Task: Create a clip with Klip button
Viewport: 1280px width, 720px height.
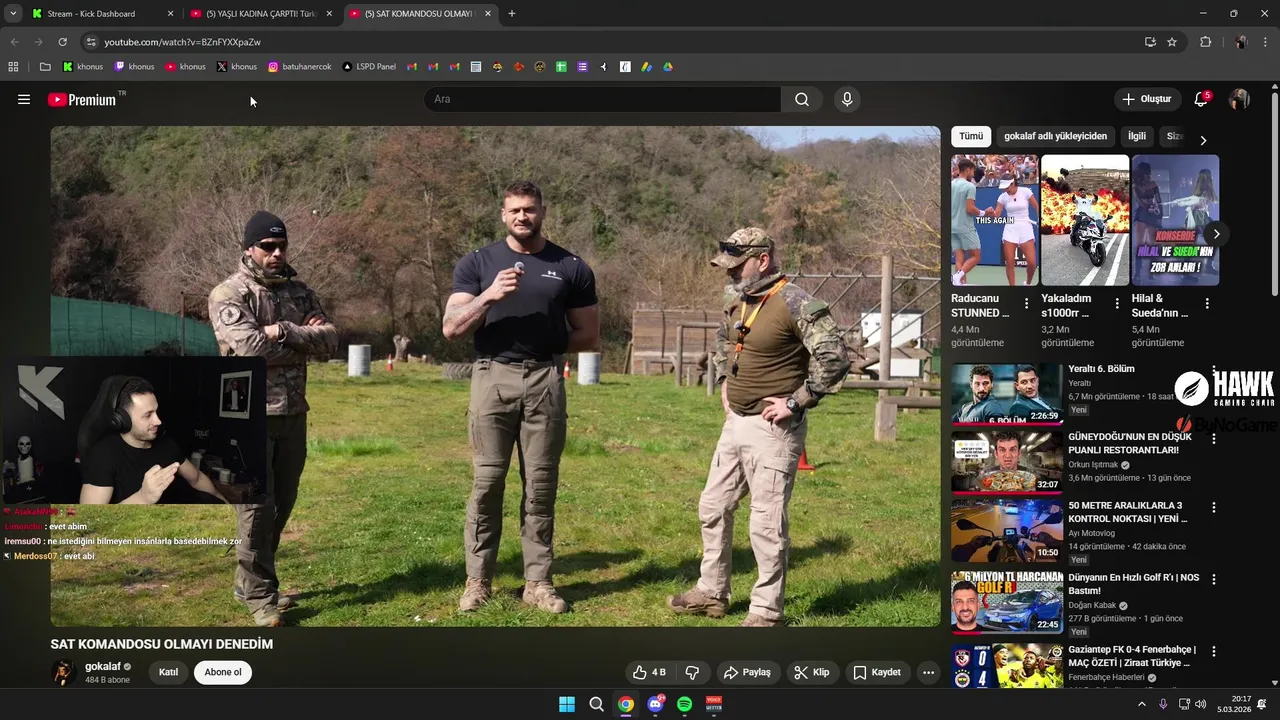Action: click(x=811, y=672)
